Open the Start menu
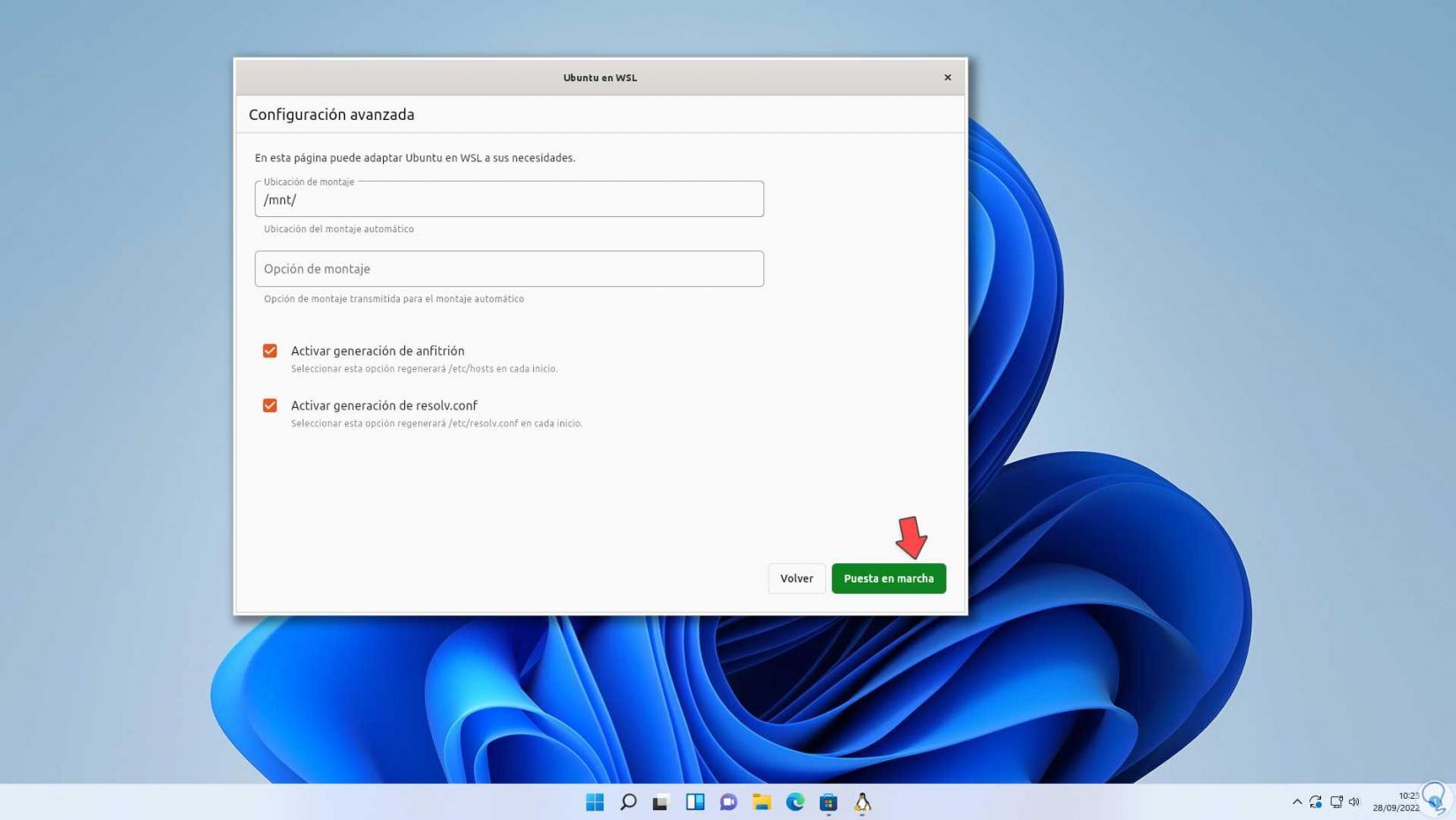 (x=596, y=802)
